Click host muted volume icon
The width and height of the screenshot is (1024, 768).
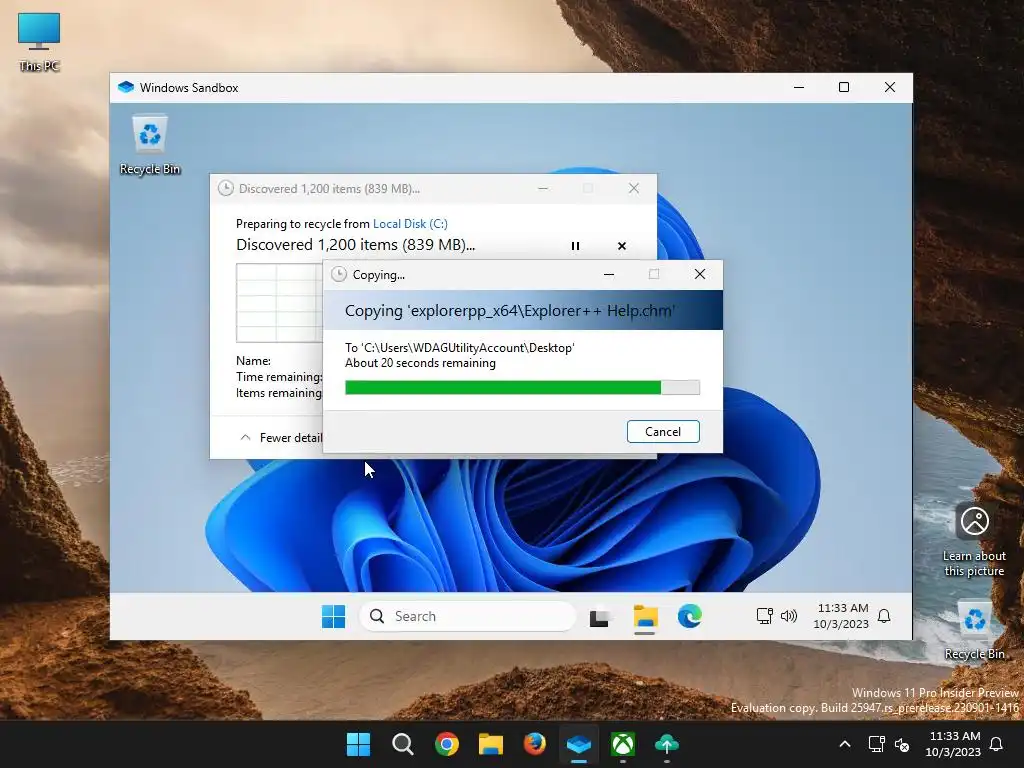tap(902, 744)
